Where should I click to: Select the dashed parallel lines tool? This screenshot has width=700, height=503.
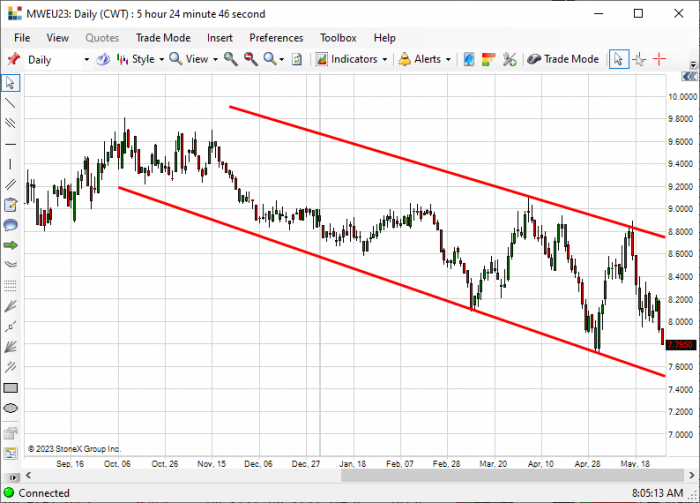[x=10, y=367]
